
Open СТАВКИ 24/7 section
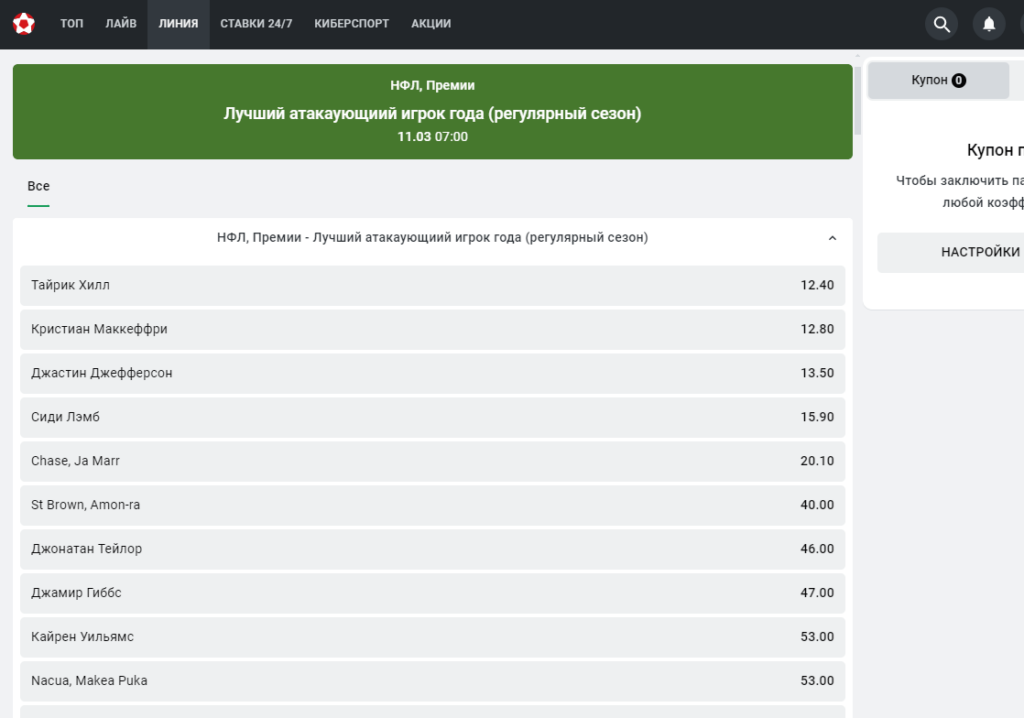pos(256,24)
